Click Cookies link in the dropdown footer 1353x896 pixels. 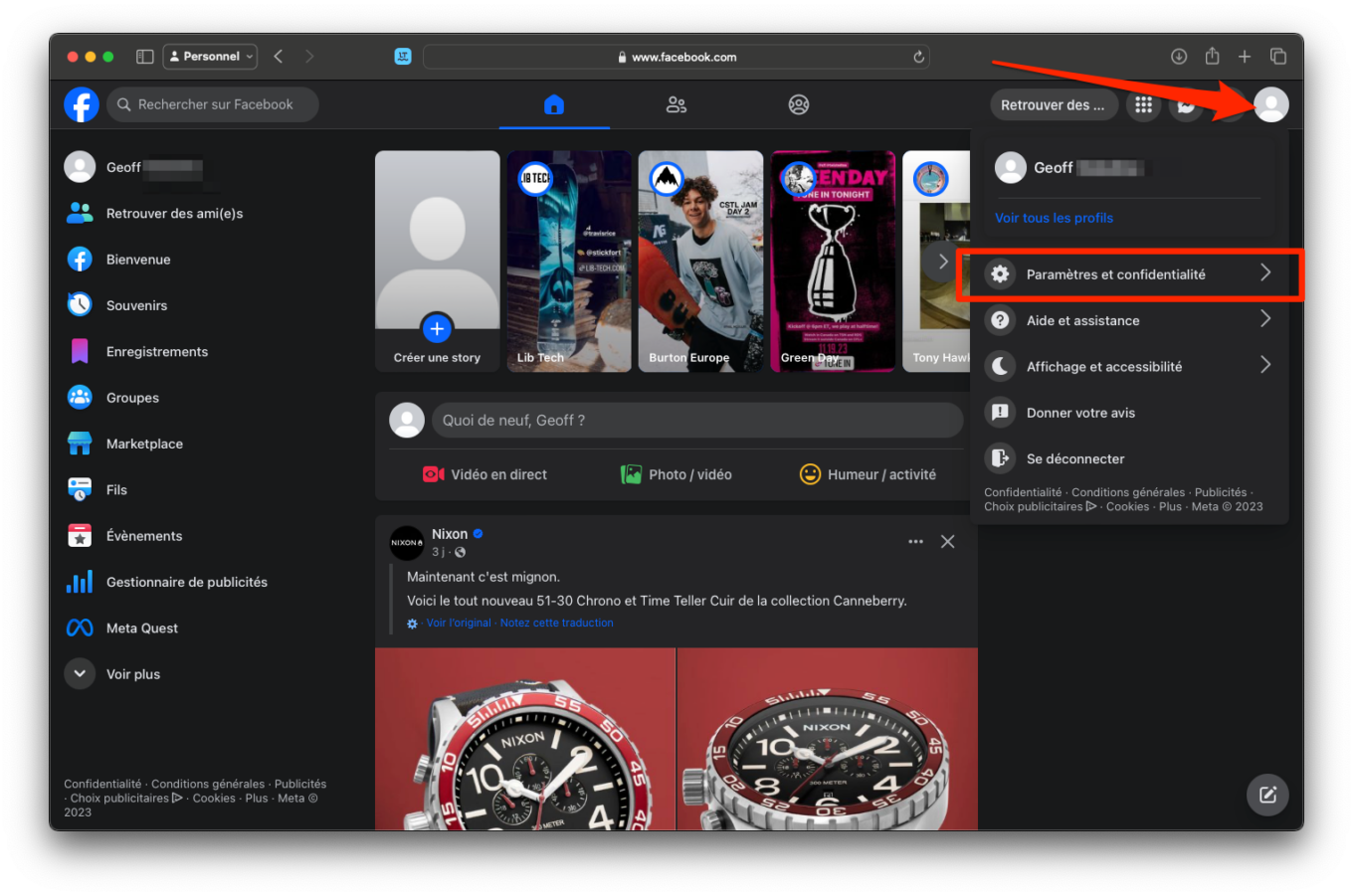pos(1127,506)
